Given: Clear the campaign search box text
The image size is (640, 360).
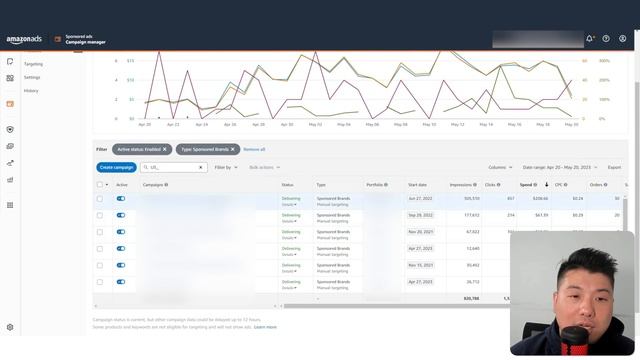Looking at the screenshot, I should (201, 167).
